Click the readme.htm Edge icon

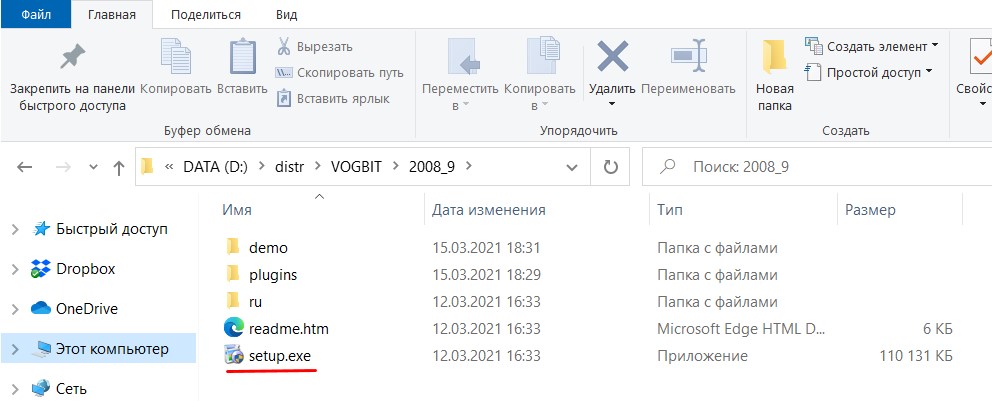pos(233,328)
